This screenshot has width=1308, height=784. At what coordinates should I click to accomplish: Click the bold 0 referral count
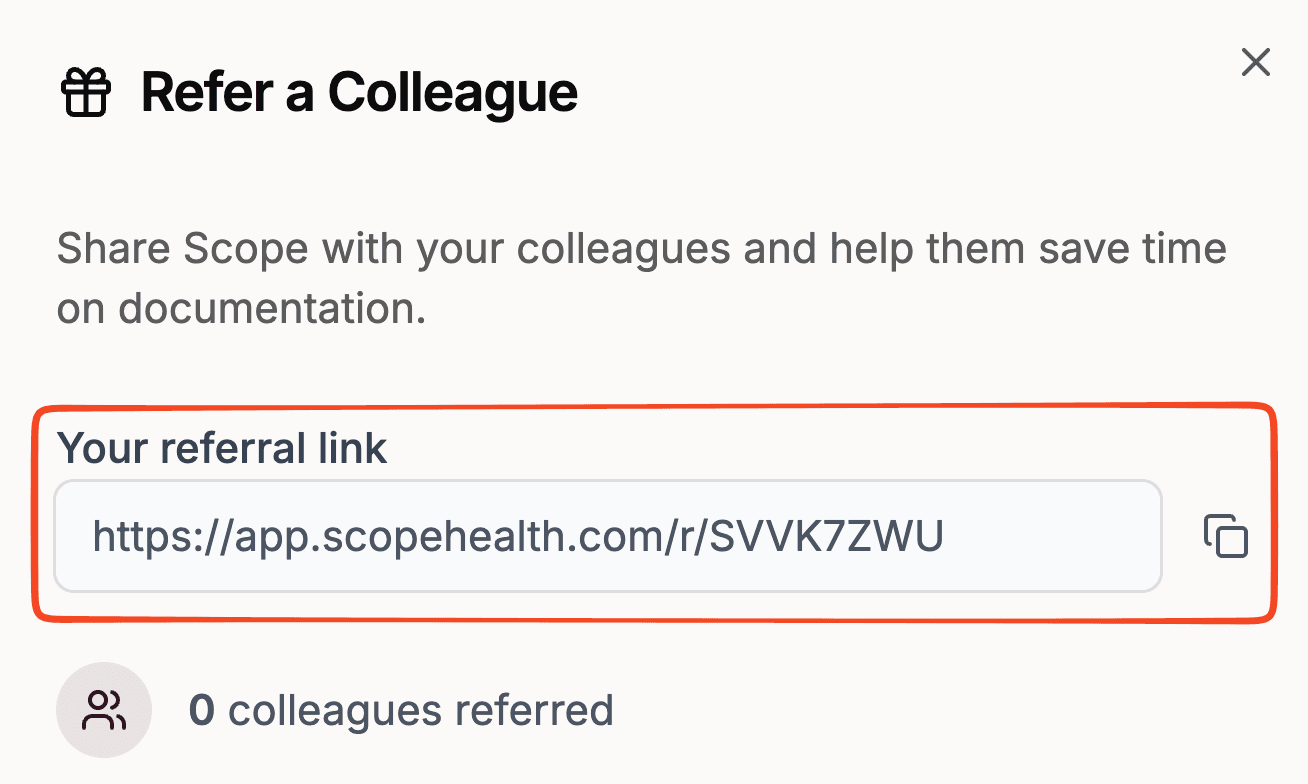point(201,710)
